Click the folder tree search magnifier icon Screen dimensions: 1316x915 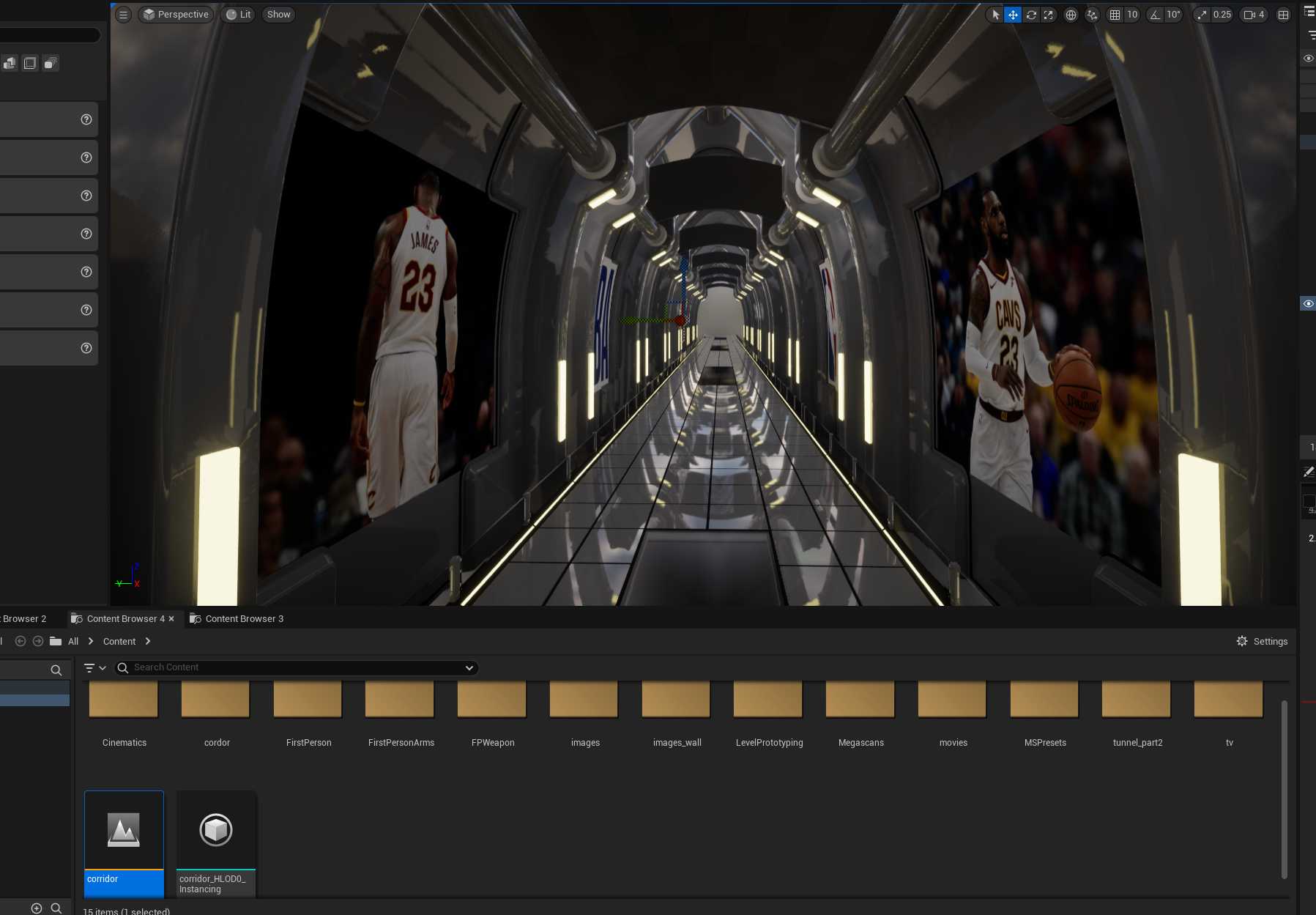pyautogui.click(x=56, y=670)
